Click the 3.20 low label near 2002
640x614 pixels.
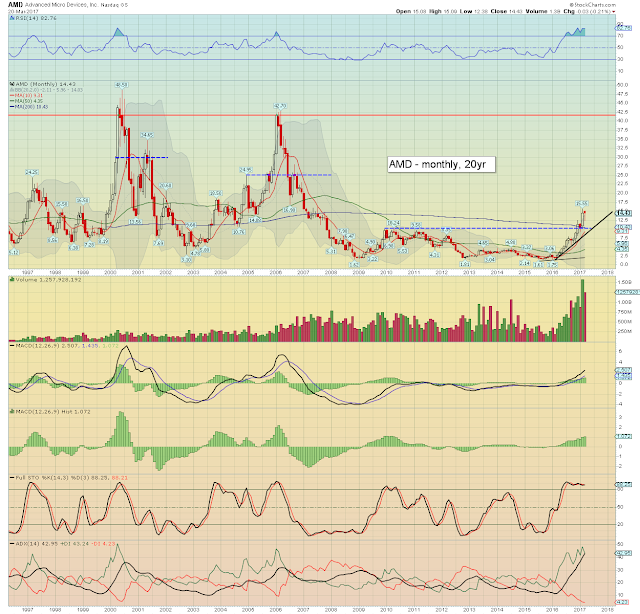186,260
